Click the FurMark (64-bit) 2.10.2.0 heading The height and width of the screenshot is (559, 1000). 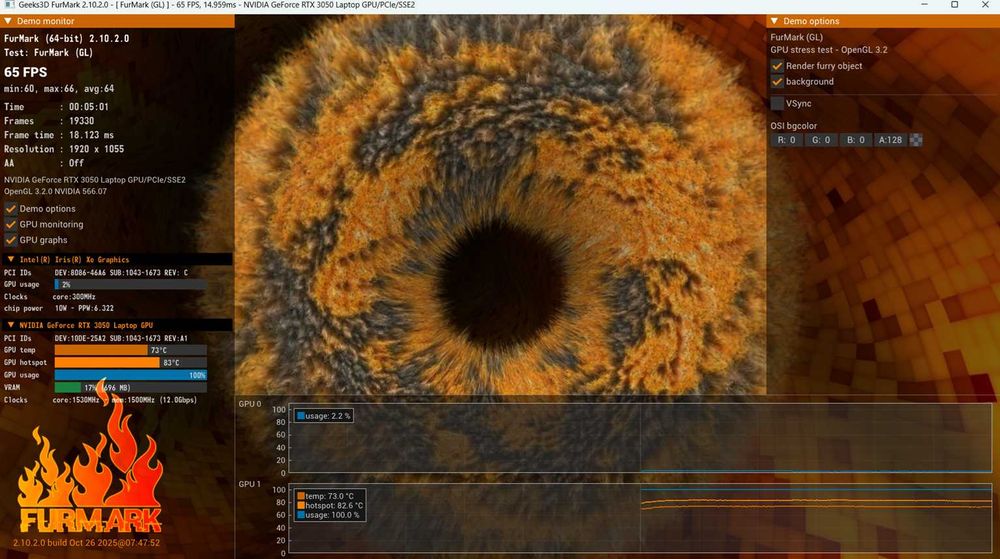click(66, 38)
